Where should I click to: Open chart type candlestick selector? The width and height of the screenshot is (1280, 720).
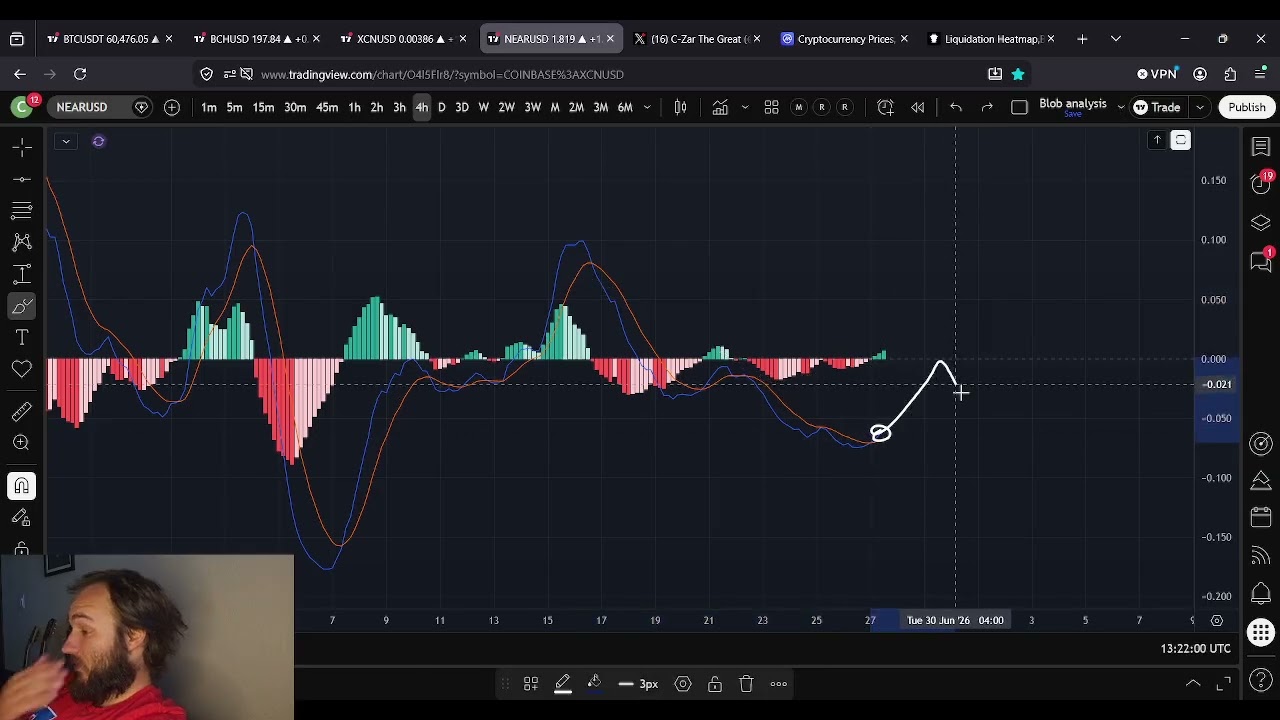[680, 107]
